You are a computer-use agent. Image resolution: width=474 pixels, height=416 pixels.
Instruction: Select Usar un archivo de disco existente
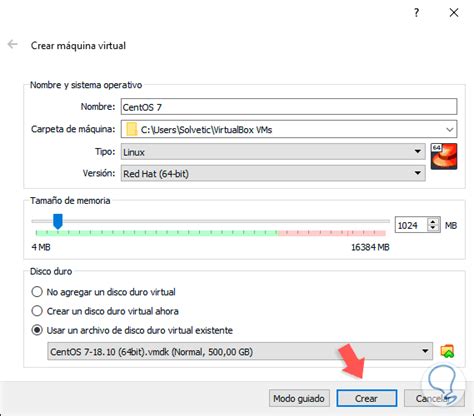[x=37, y=330]
